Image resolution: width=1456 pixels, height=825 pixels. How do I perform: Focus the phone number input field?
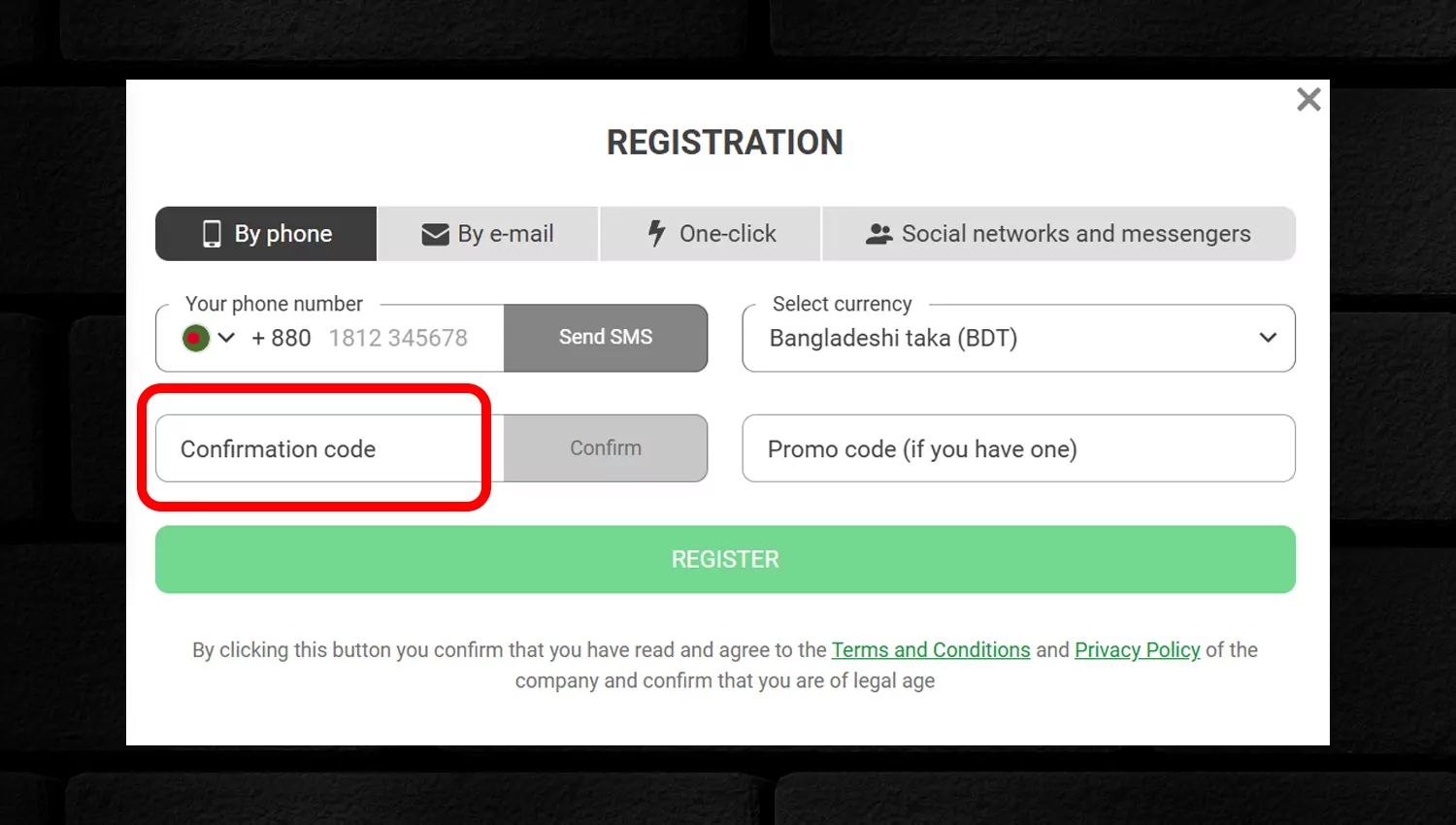[x=408, y=338]
